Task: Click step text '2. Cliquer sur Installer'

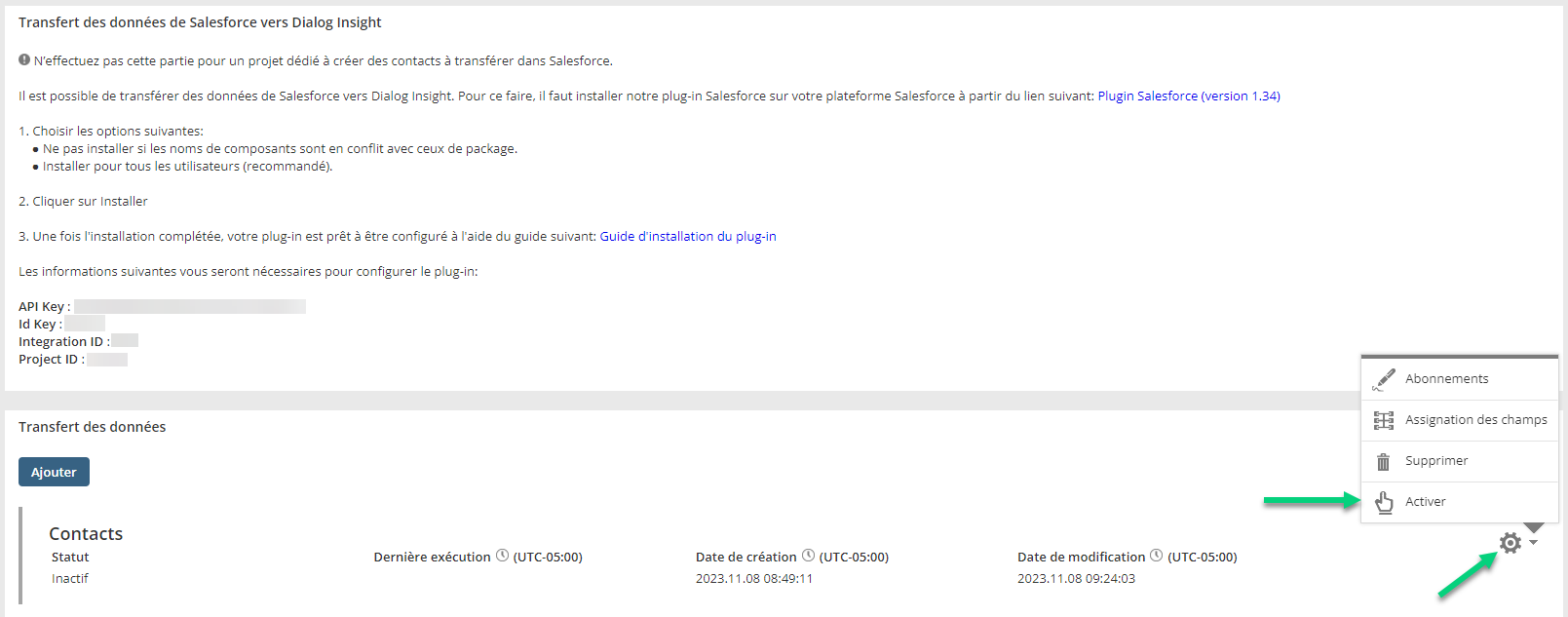Action: [x=83, y=201]
